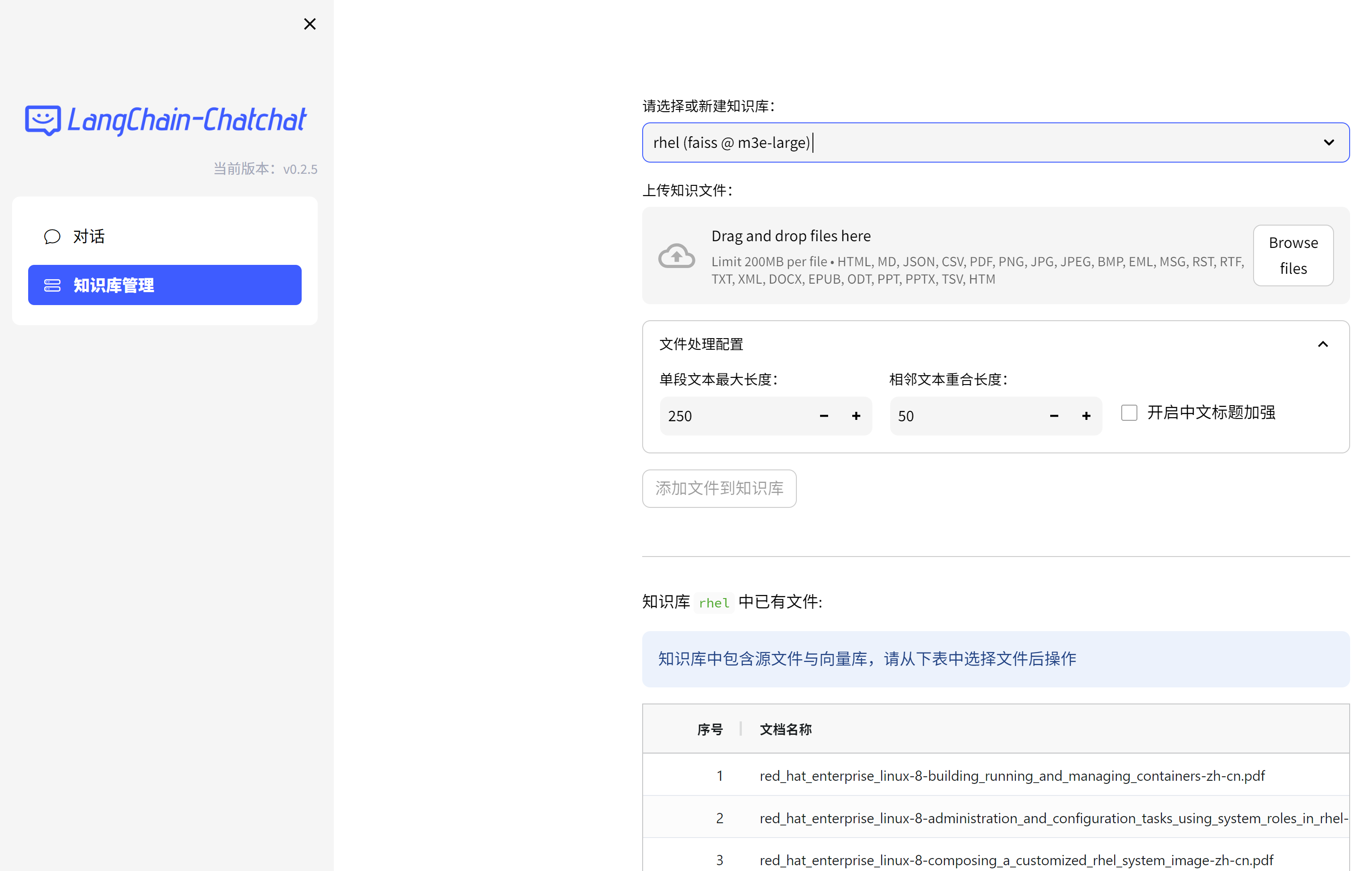Collapse the 文件处理配置 section
The width and height of the screenshot is (1372, 871).
pos(1322,344)
